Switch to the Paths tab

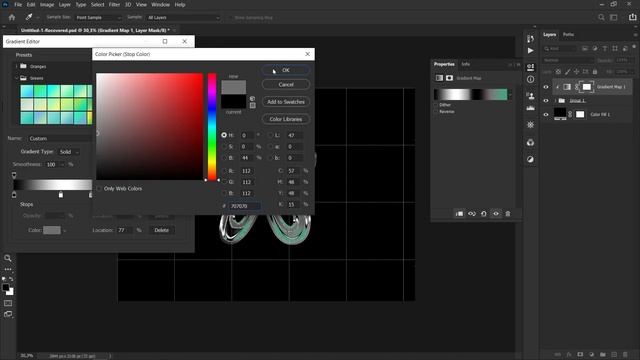point(568,35)
